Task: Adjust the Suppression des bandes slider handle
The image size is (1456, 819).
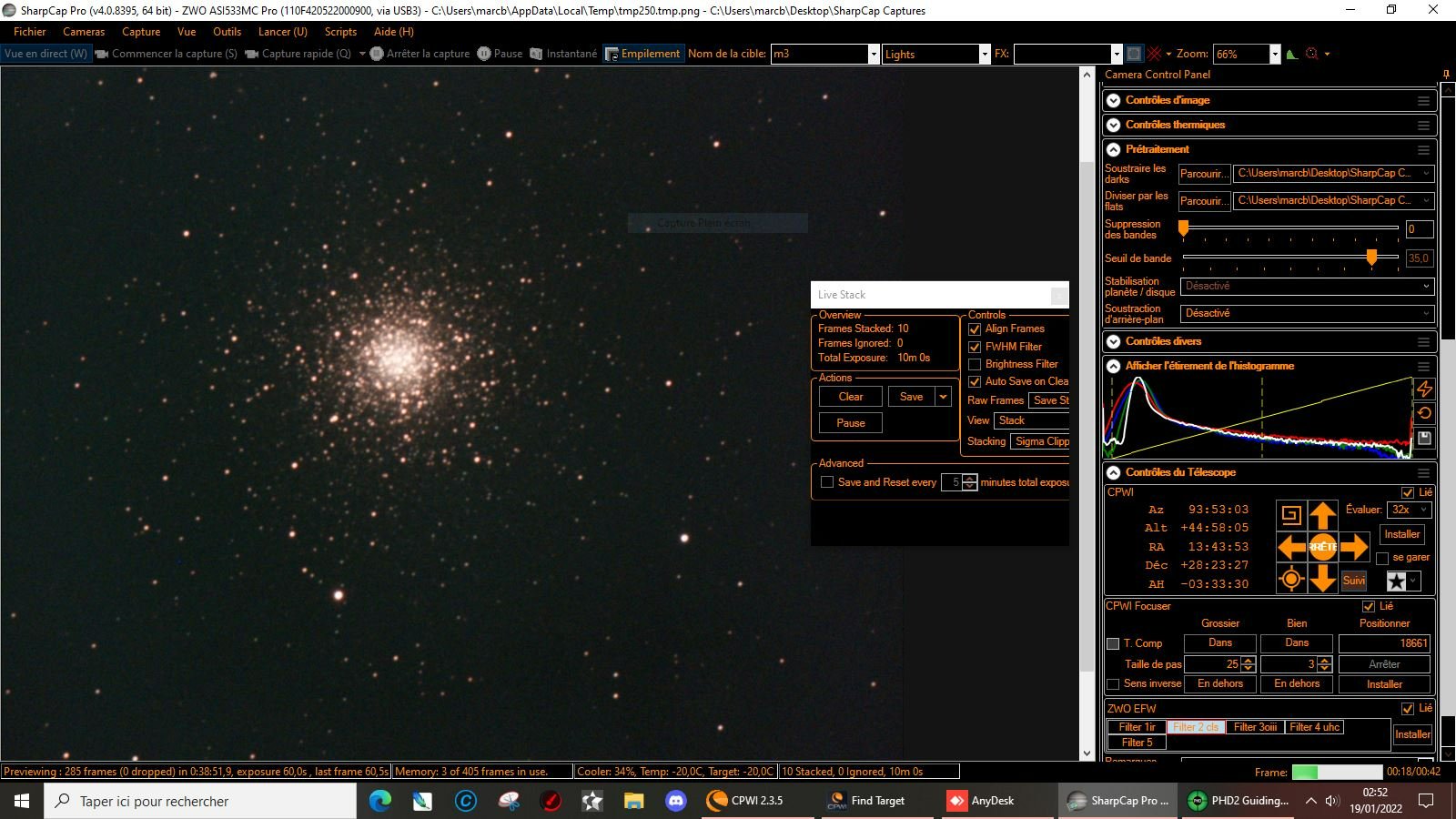Action: (1183, 228)
